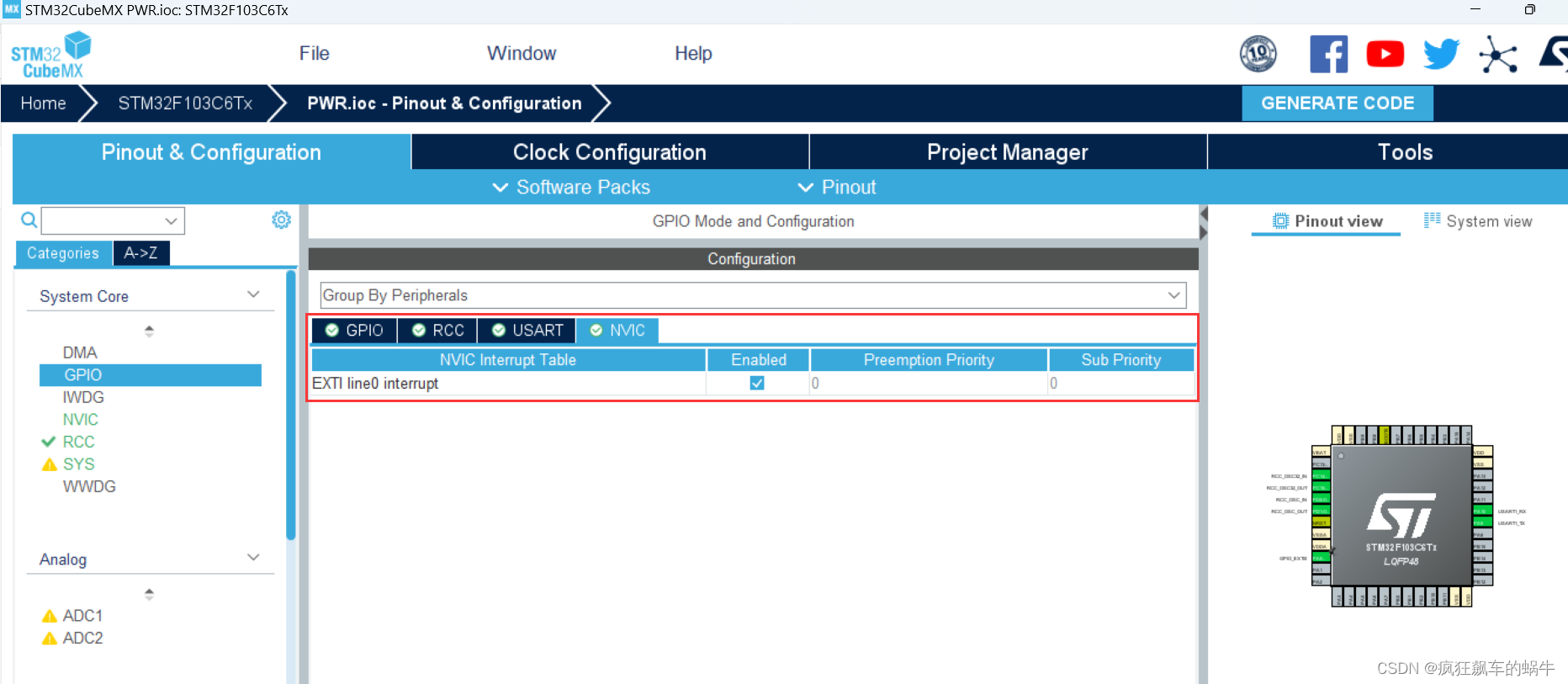1568x684 pixels.
Task: Click the GENERATE CODE button
Action: [1338, 103]
